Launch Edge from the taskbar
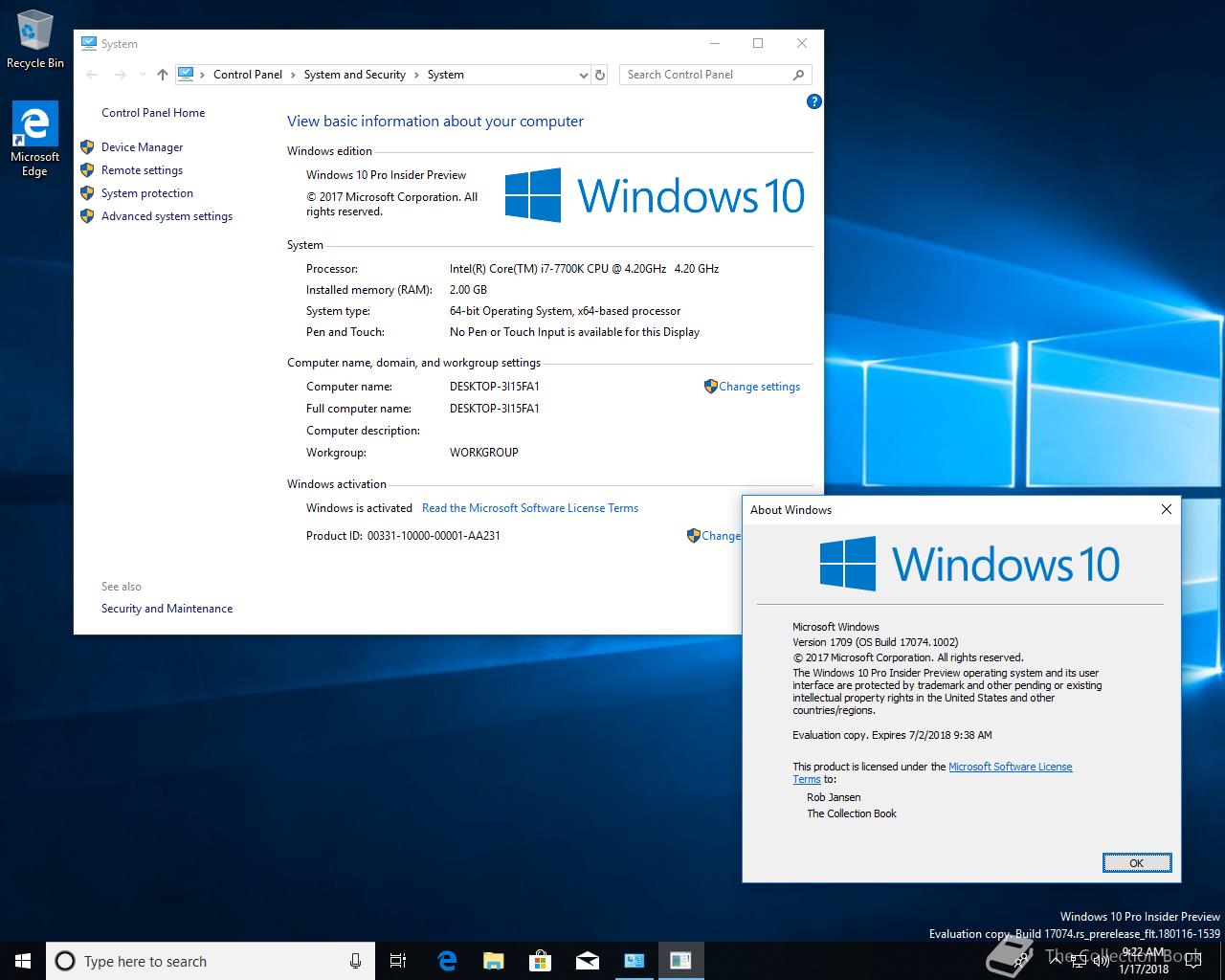Viewport: 1225px width, 980px height. [446, 961]
